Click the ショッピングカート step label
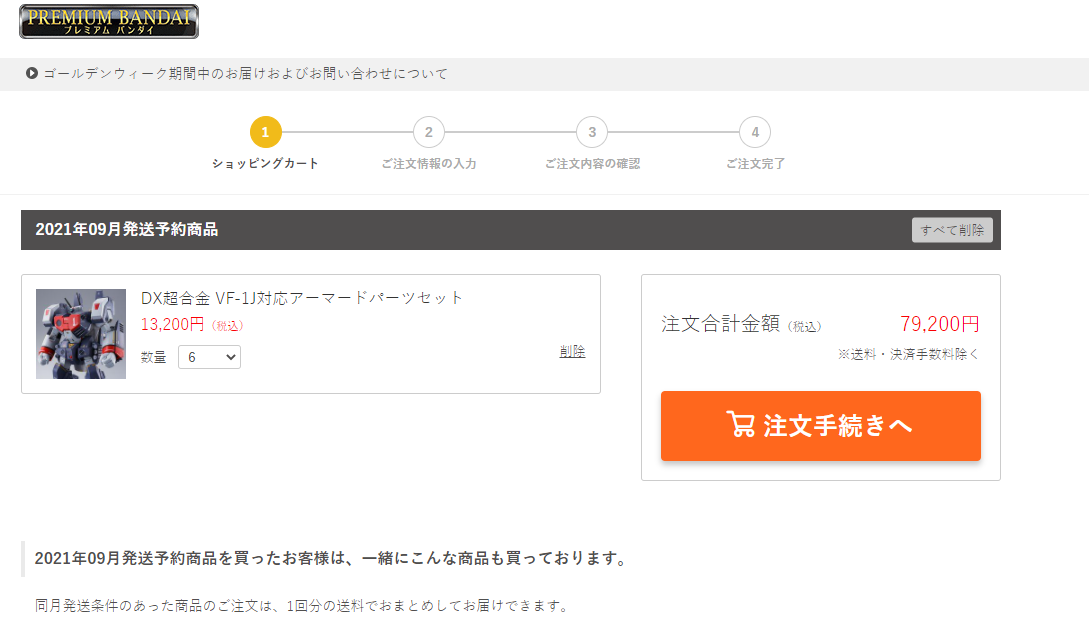The image size is (1089, 626). click(265, 163)
